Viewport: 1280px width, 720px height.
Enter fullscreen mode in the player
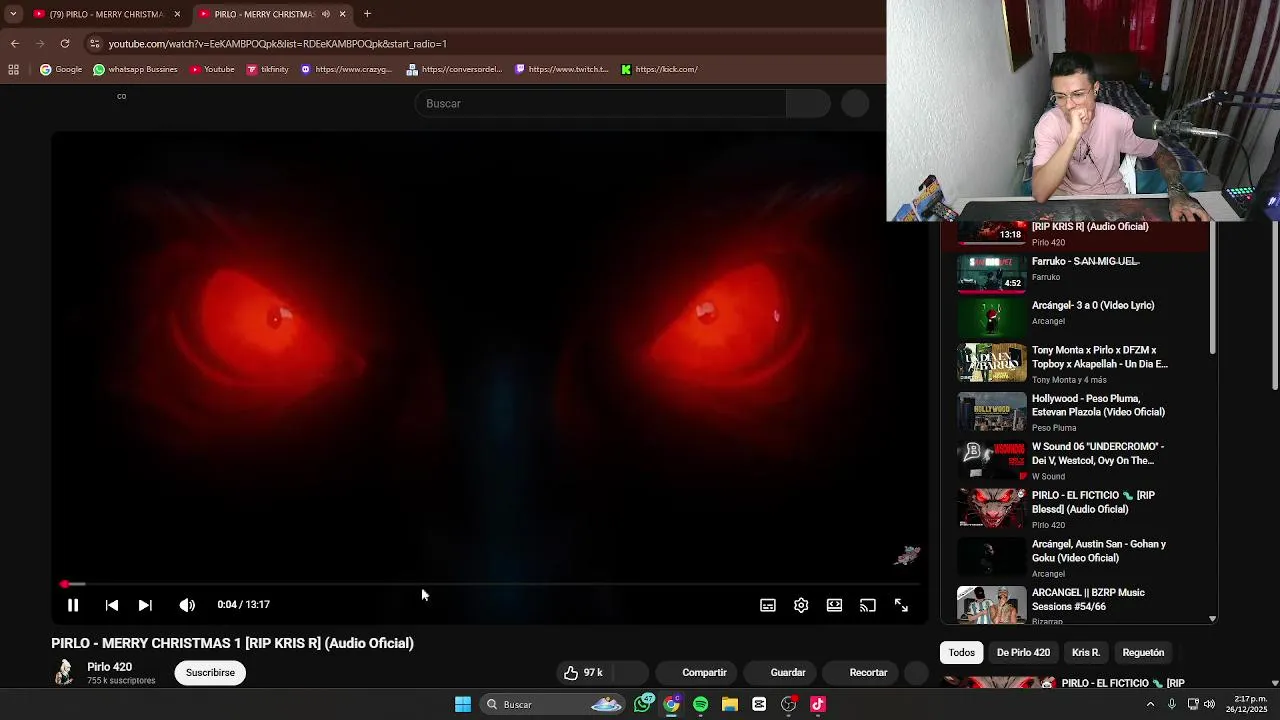click(x=901, y=605)
